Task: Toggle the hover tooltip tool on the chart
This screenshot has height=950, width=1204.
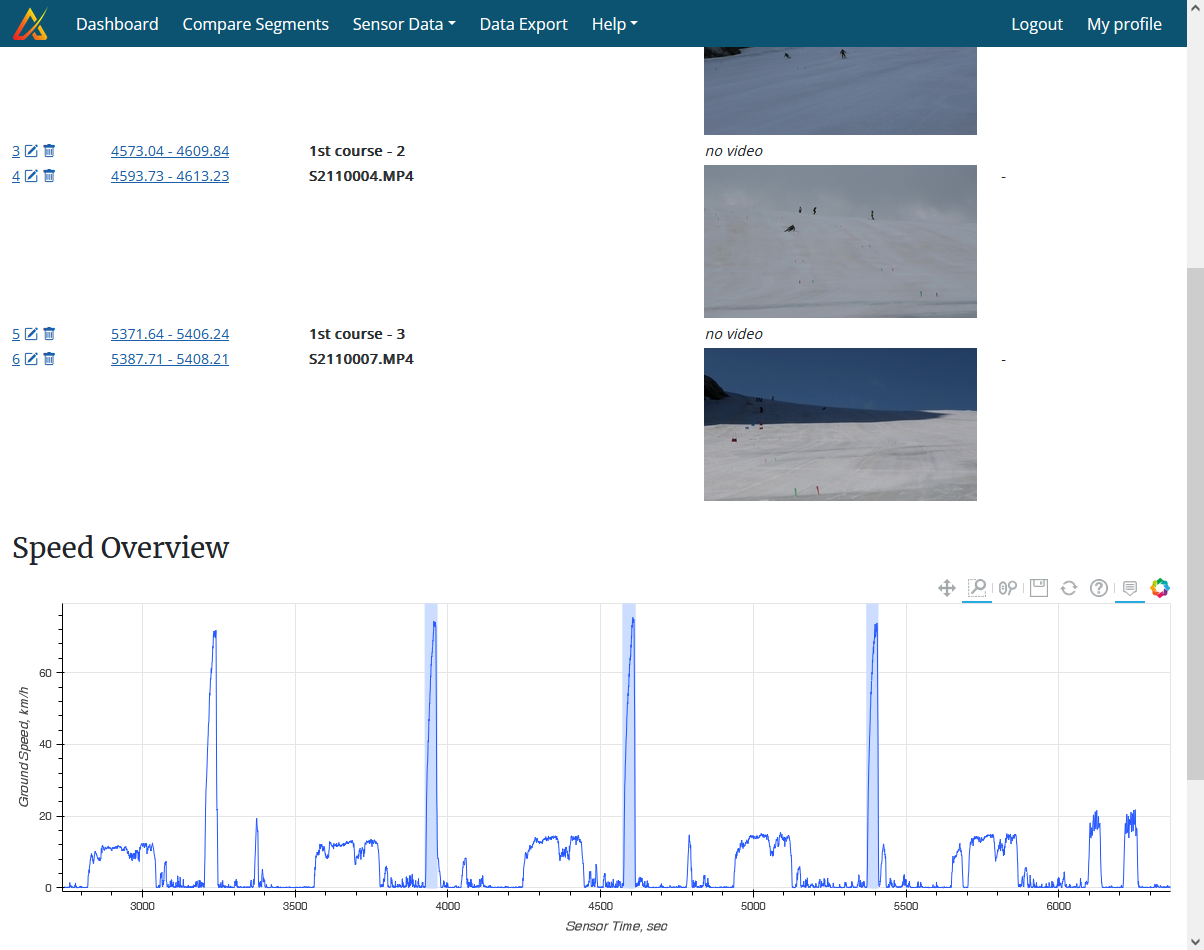Action: [1129, 588]
